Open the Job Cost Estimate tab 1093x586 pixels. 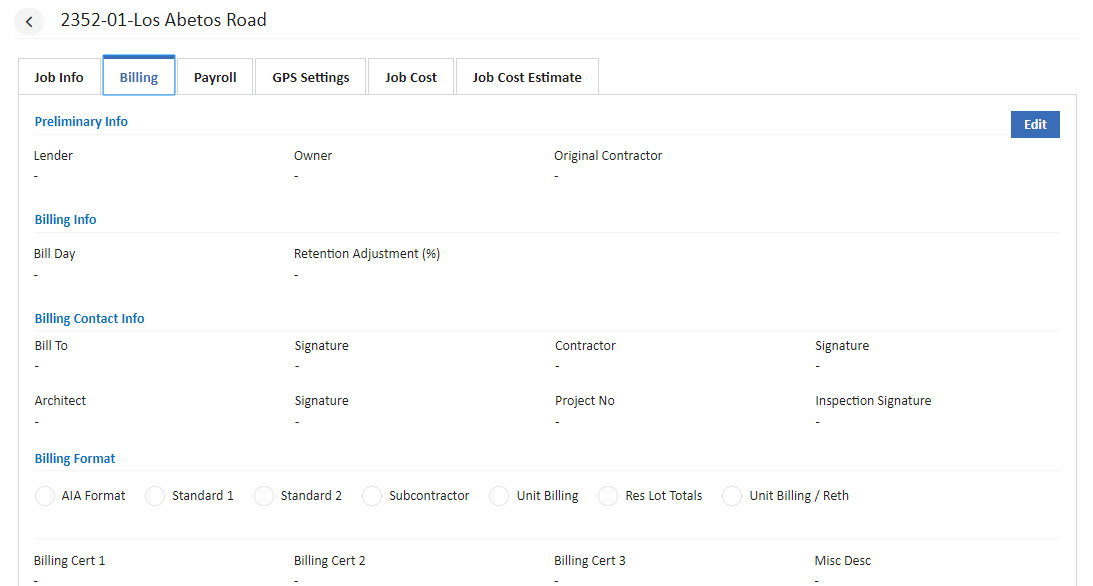(527, 76)
